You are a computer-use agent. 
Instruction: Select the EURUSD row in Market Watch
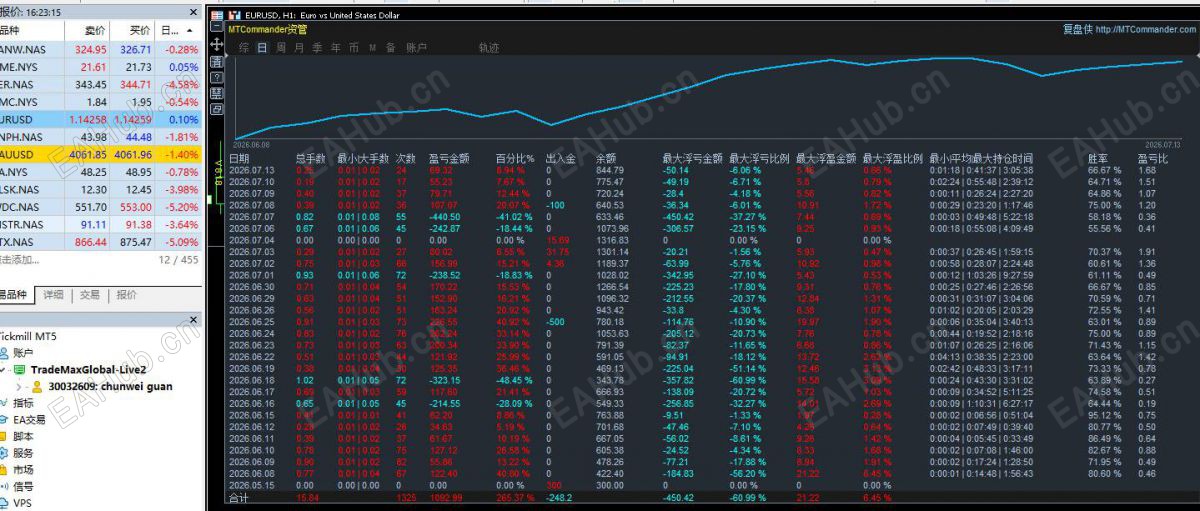[102, 119]
